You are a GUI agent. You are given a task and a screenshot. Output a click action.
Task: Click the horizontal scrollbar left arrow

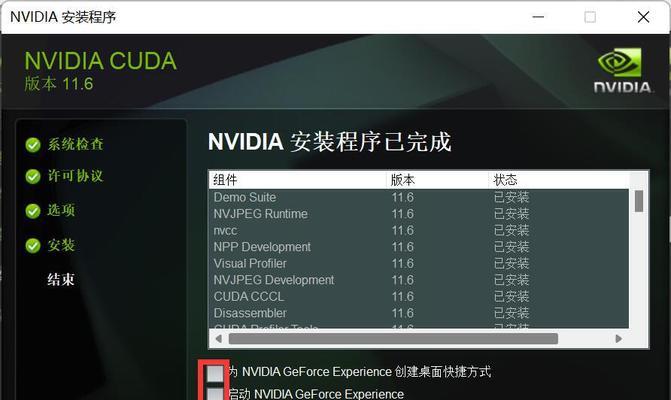[219, 339]
